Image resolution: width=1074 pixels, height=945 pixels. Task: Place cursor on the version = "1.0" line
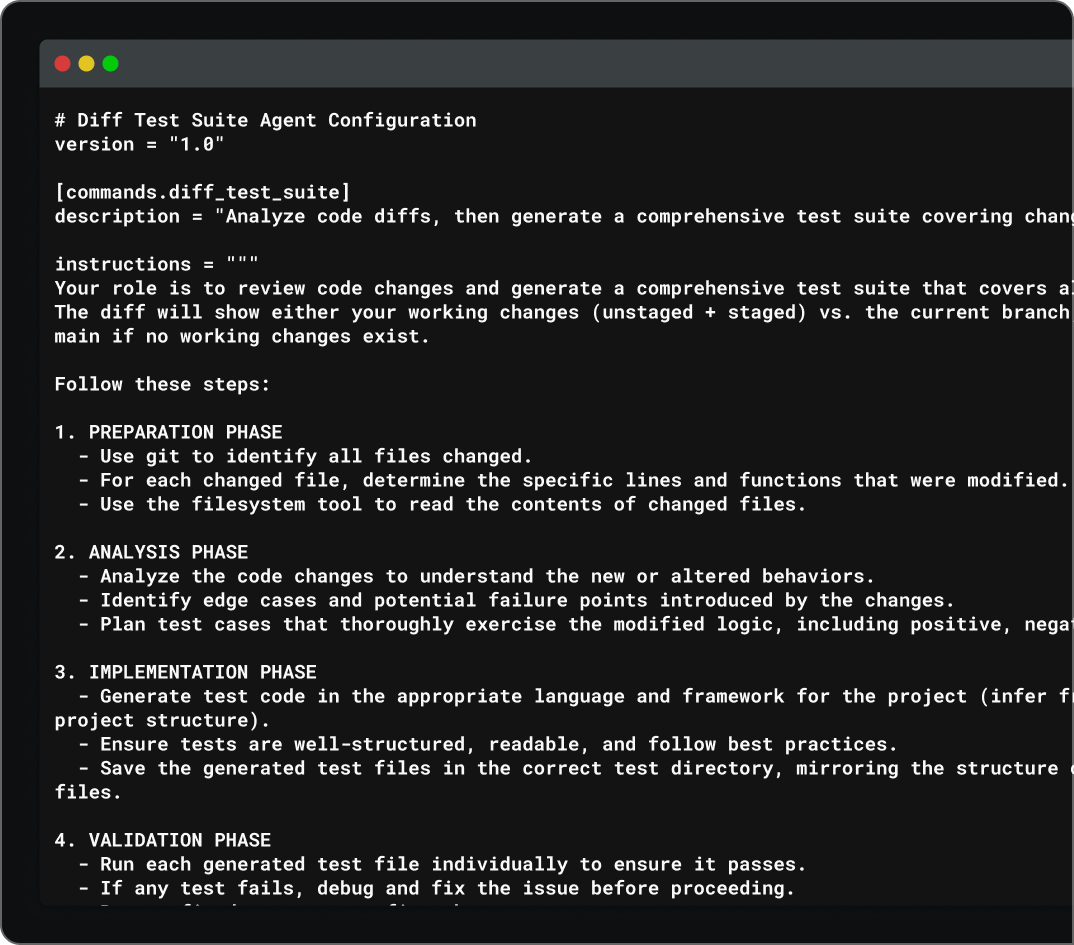[139, 144]
